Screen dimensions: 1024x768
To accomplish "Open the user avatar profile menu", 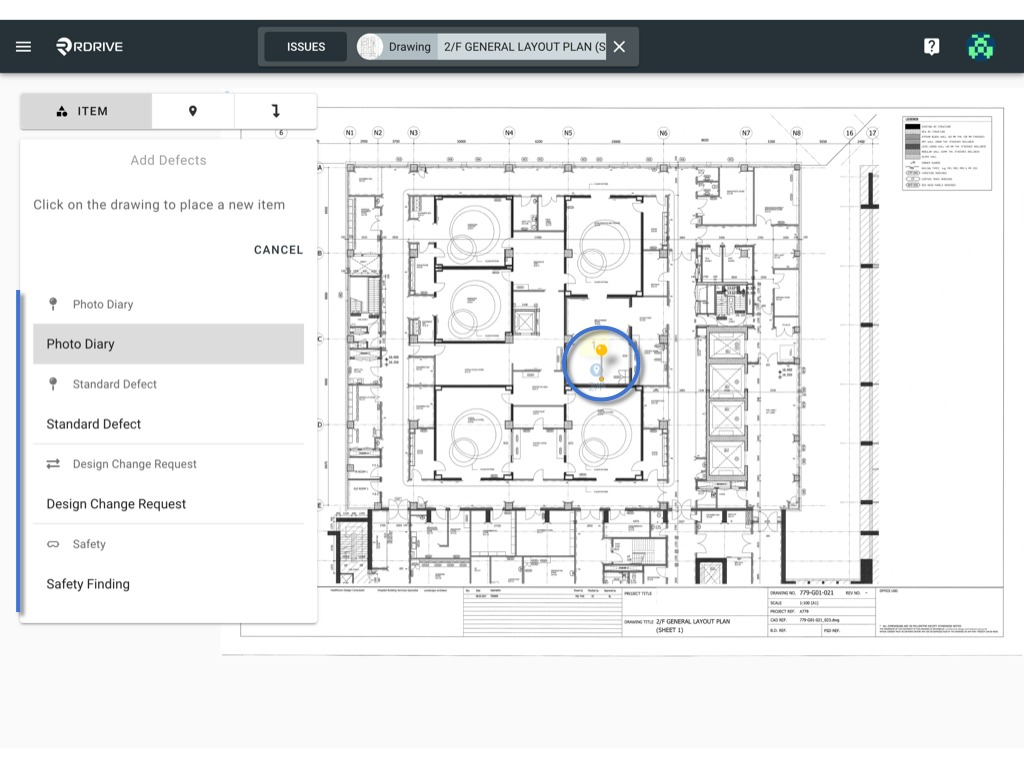I will click(x=980, y=46).
